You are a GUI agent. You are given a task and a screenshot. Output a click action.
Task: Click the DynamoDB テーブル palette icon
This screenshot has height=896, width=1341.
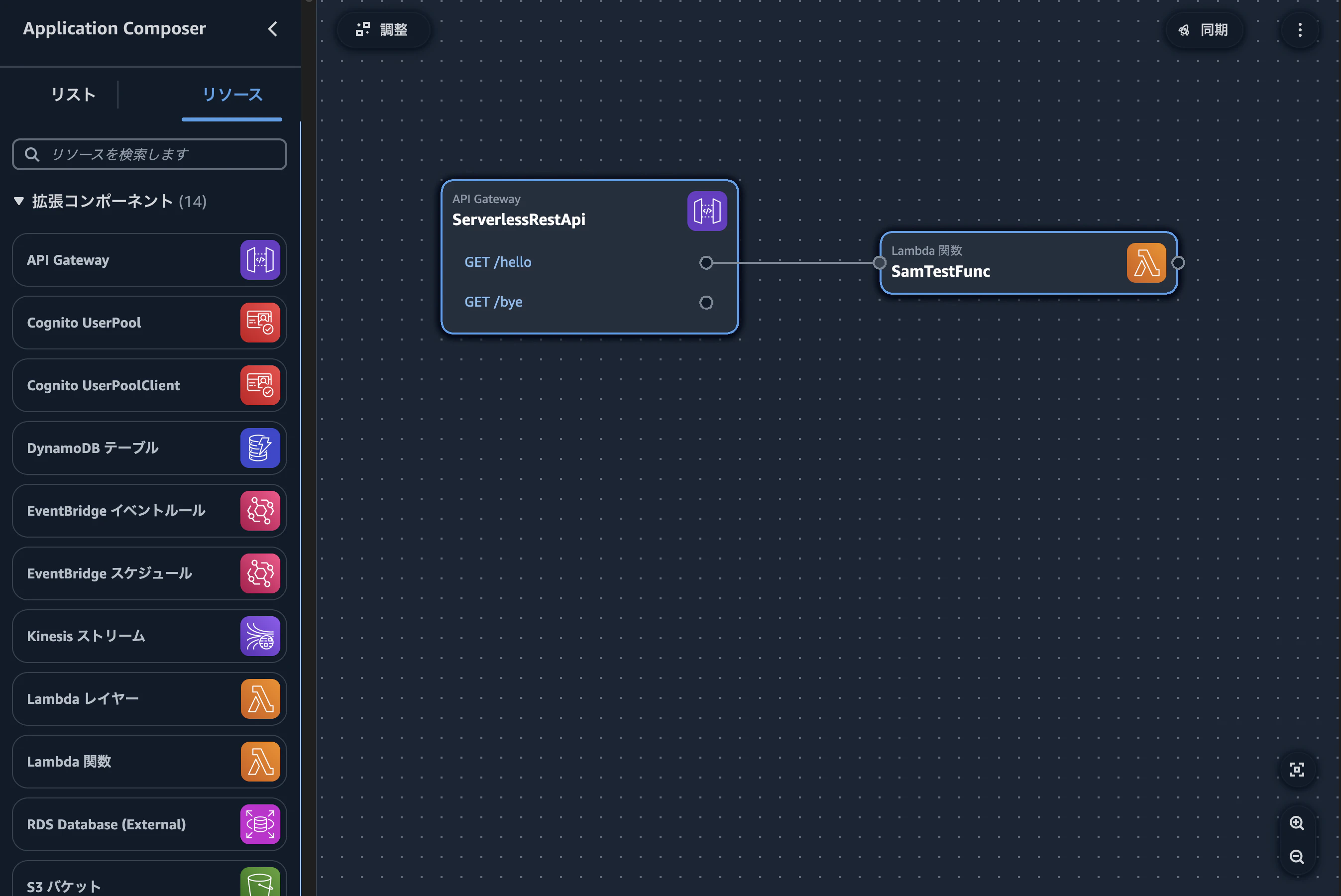pos(260,448)
